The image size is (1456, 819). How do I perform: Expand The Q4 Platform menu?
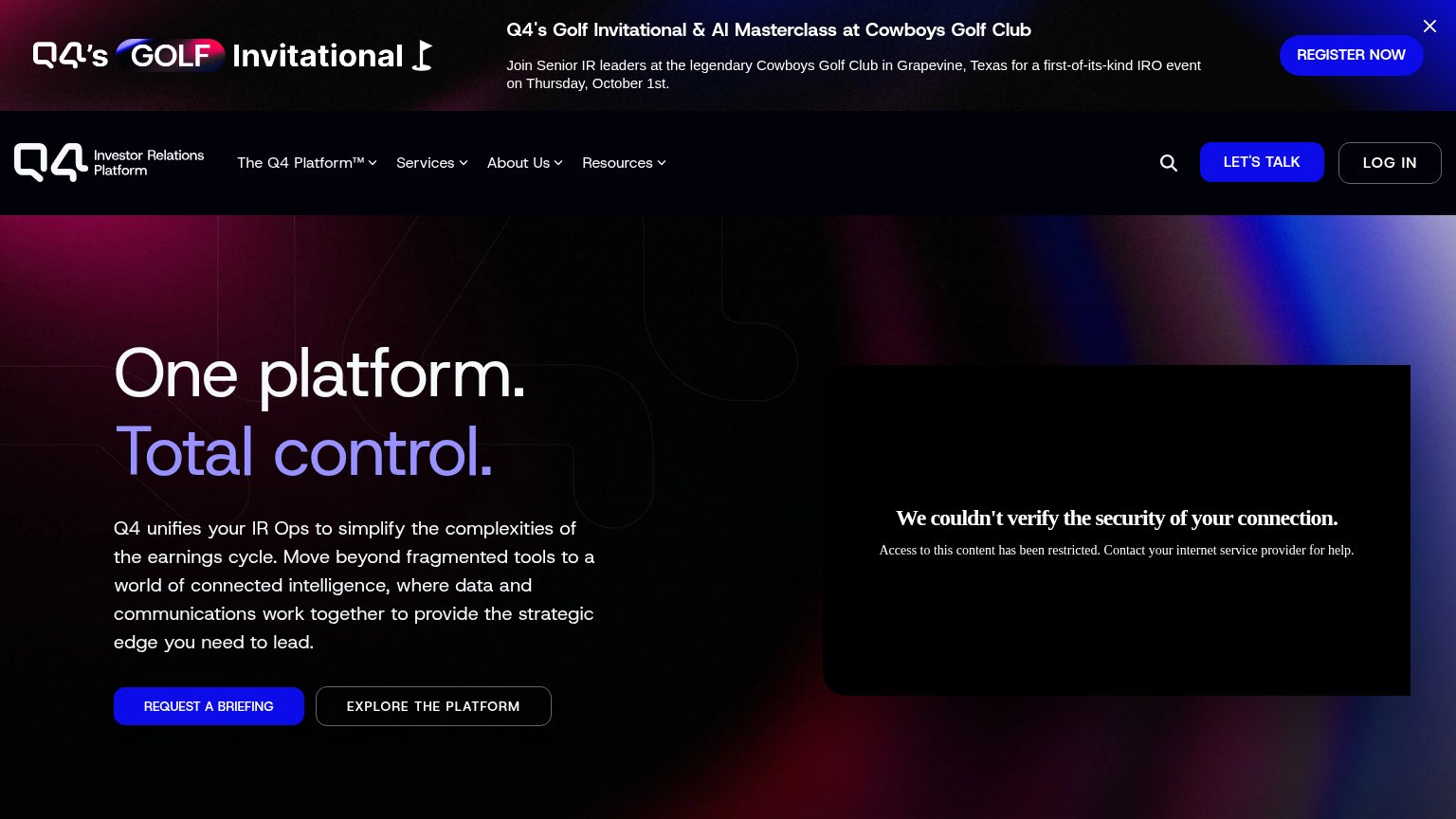[307, 163]
